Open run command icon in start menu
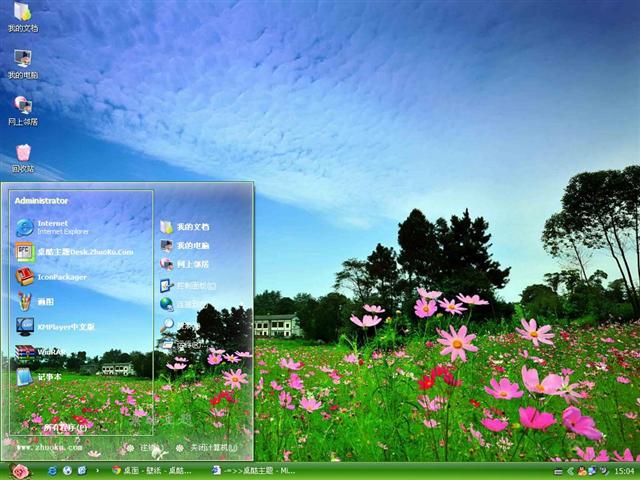The width and height of the screenshot is (640, 480). [167, 345]
